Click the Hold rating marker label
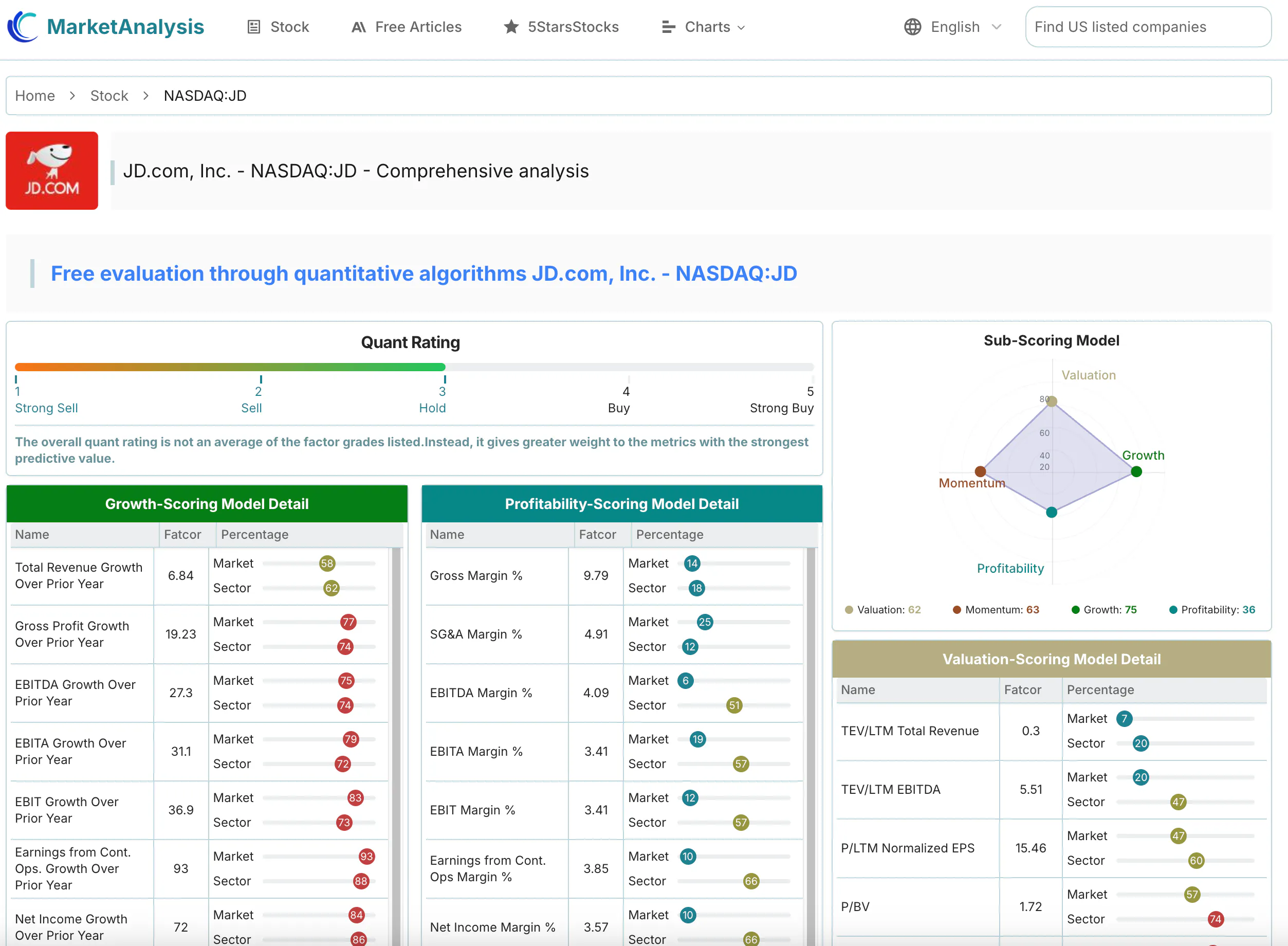The width and height of the screenshot is (1288, 946). click(432, 408)
